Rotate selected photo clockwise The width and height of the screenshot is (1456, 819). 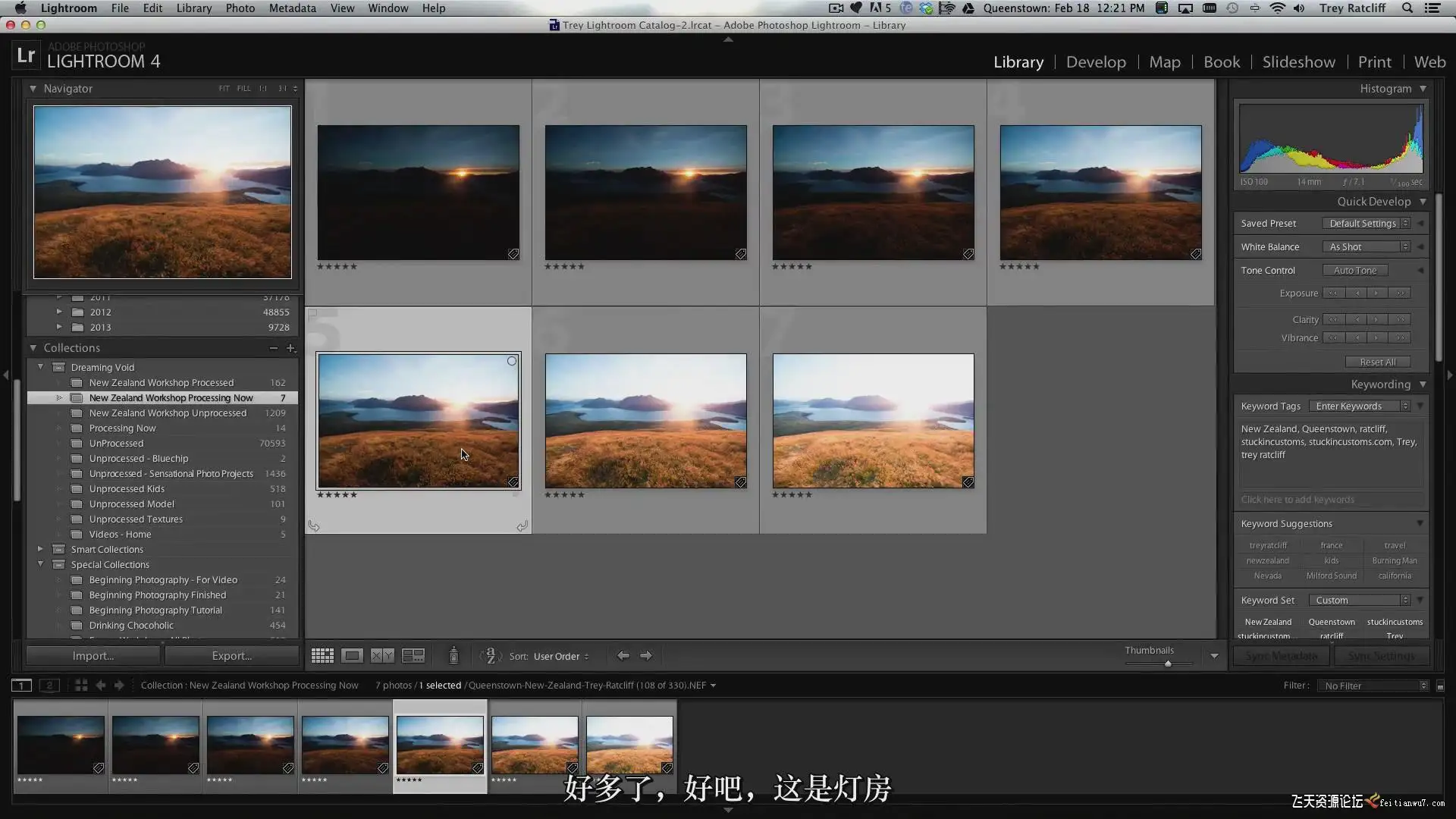pos(522,526)
